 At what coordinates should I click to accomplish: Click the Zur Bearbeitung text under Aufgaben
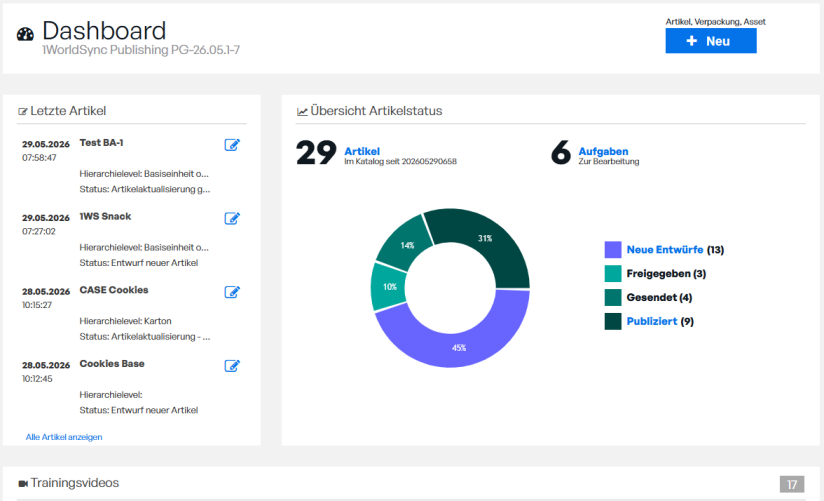pyautogui.click(x=609, y=161)
